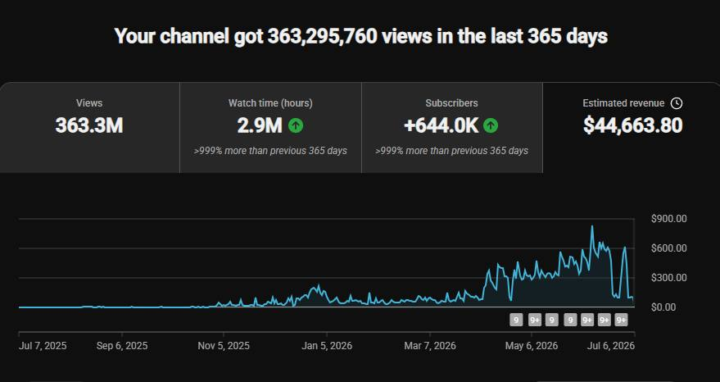
Task: Click green up arrow next to 2.9M
Action: pyautogui.click(x=296, y=125)
